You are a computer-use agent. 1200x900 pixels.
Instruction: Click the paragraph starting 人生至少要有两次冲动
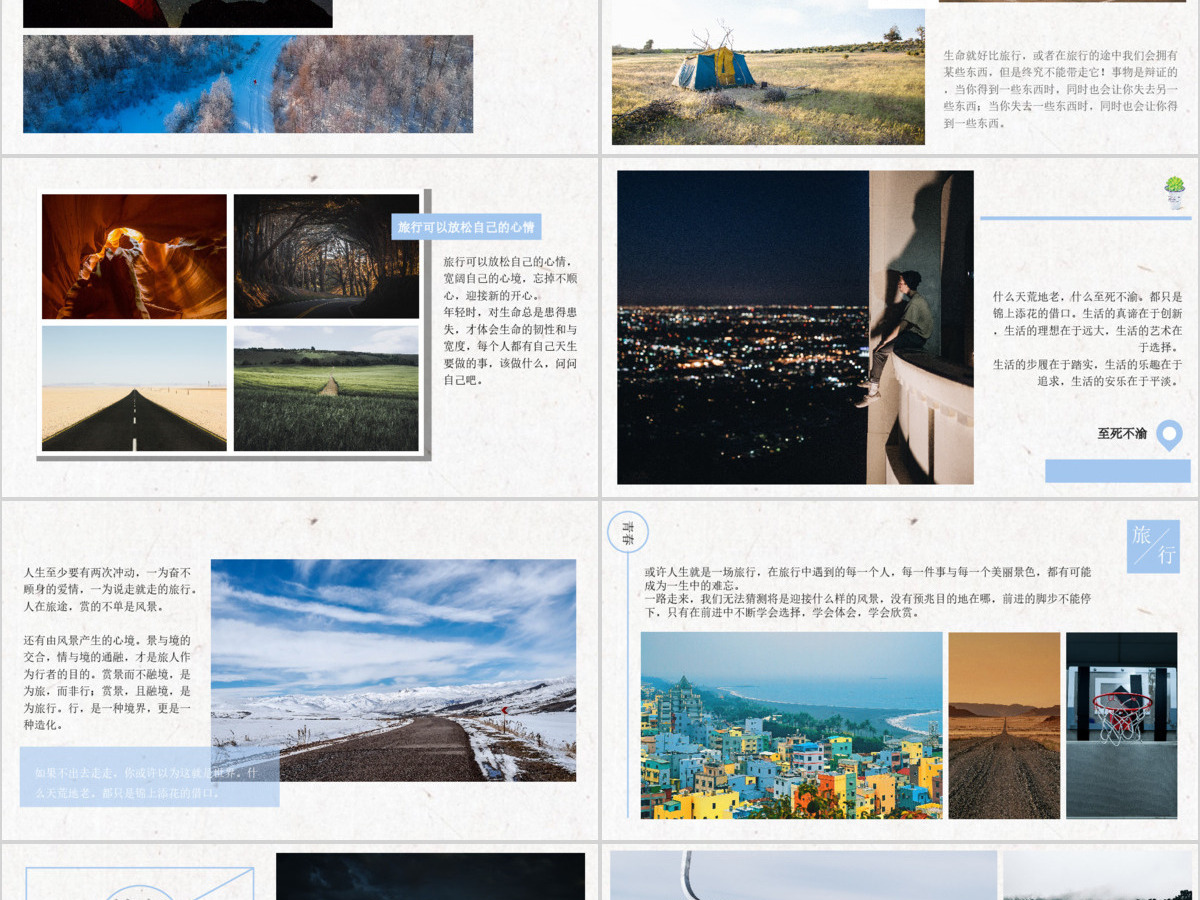coord(111,589)
